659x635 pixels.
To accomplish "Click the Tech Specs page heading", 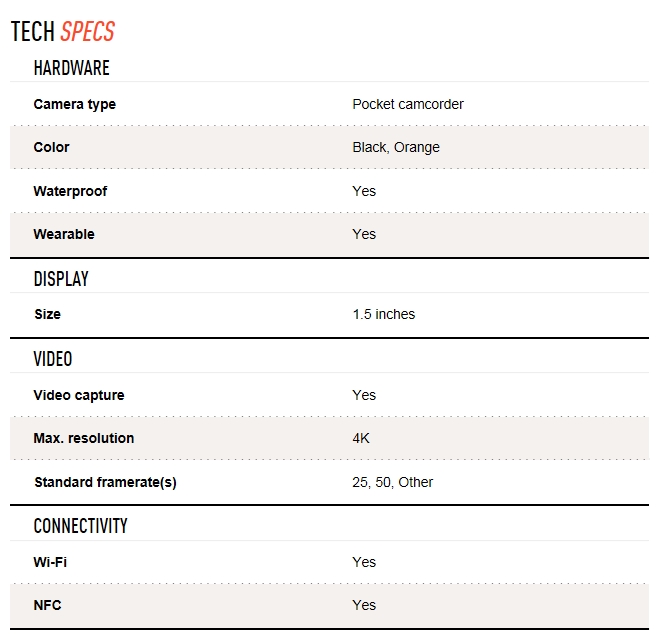I will (x=63, y=32).
